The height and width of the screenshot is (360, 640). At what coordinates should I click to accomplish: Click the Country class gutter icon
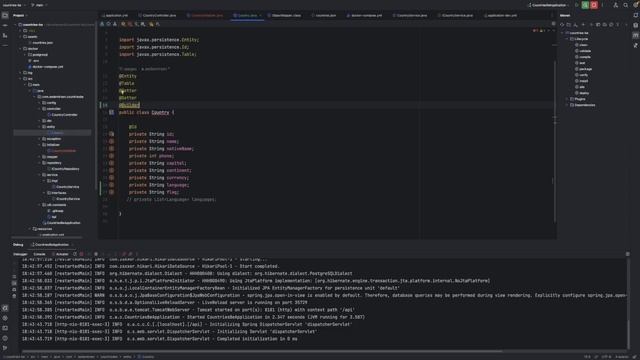tap(111, 112)
